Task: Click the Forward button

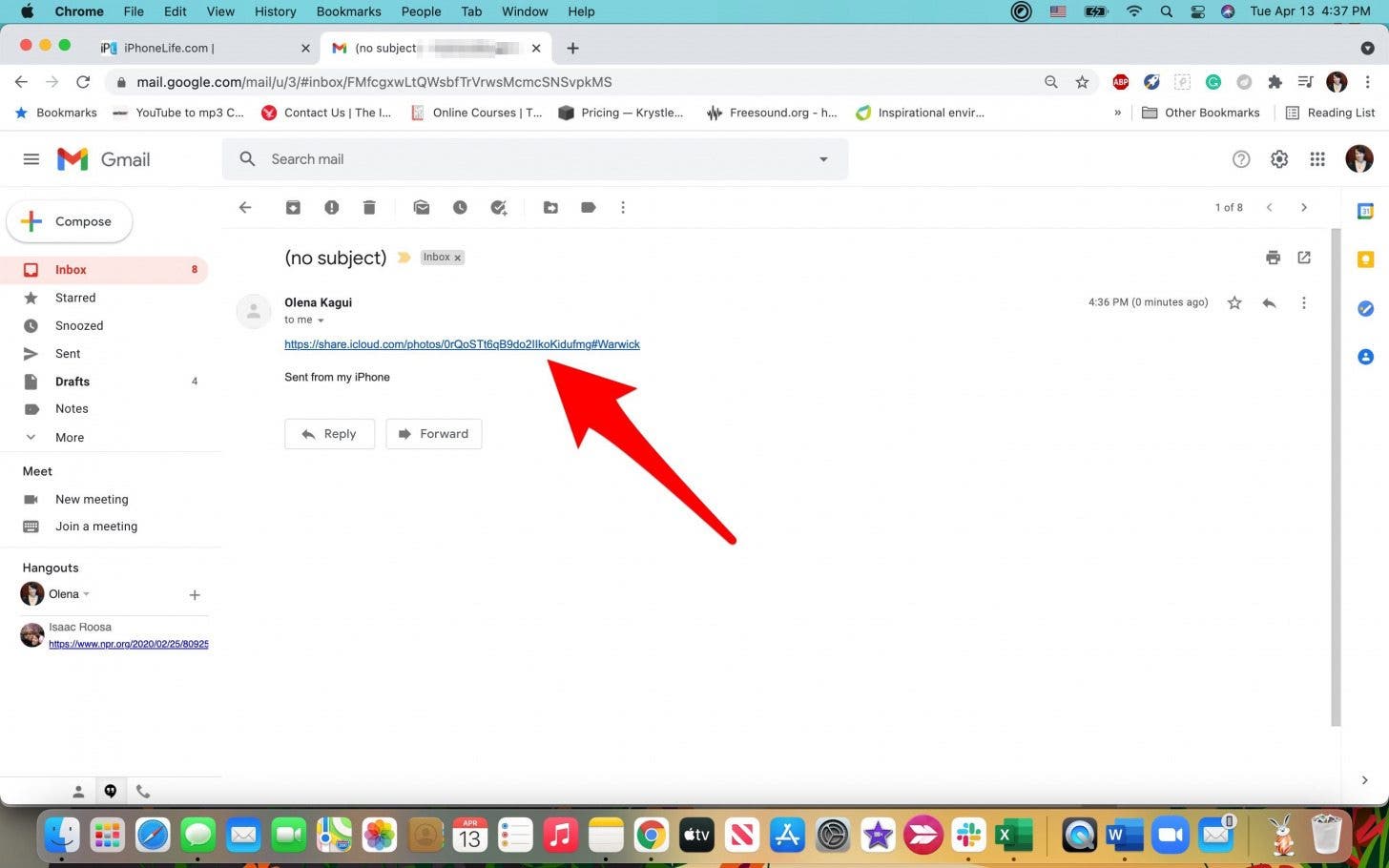Action: 433,434
